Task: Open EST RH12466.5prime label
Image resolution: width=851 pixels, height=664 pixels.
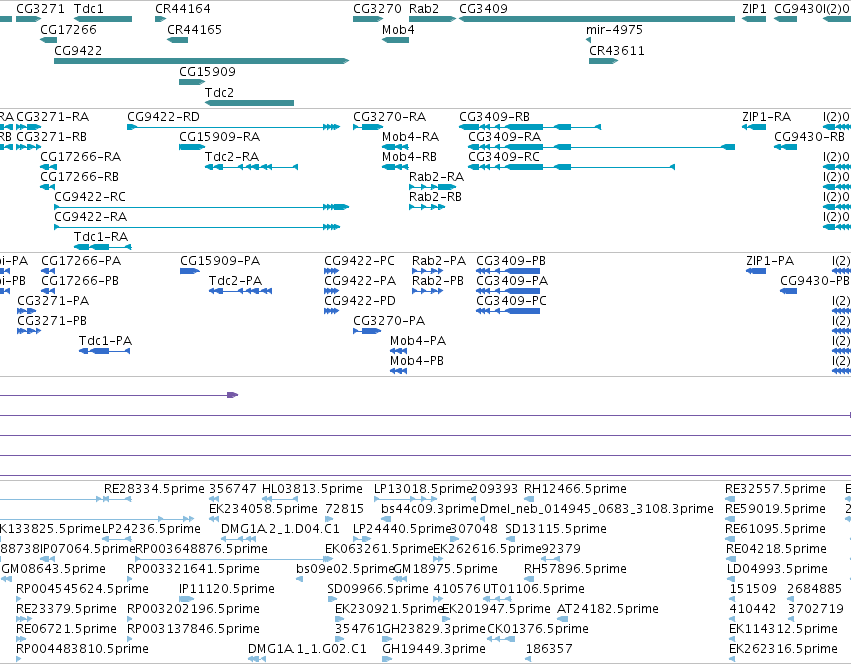Action: [x=575, y=489]
